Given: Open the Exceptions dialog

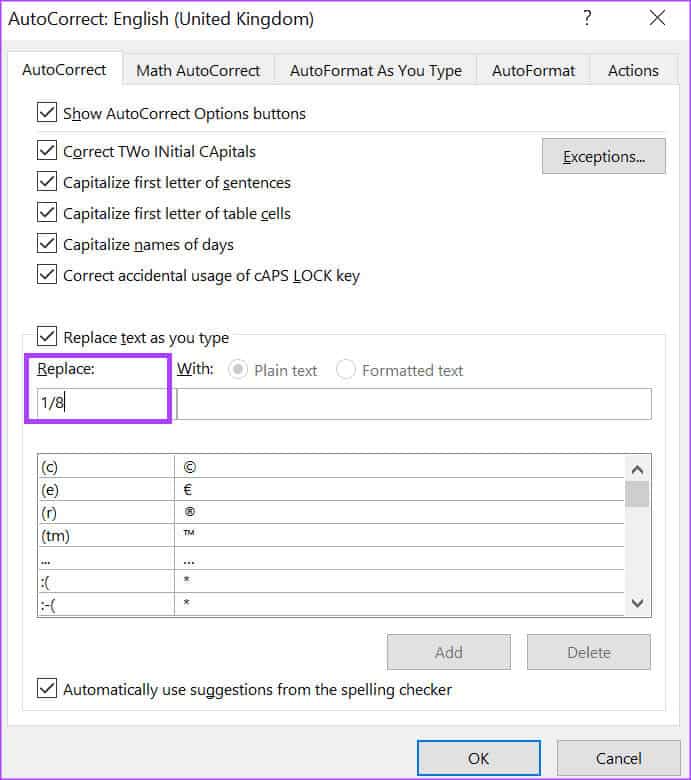Looking at the screenshot, I should 603,156.
